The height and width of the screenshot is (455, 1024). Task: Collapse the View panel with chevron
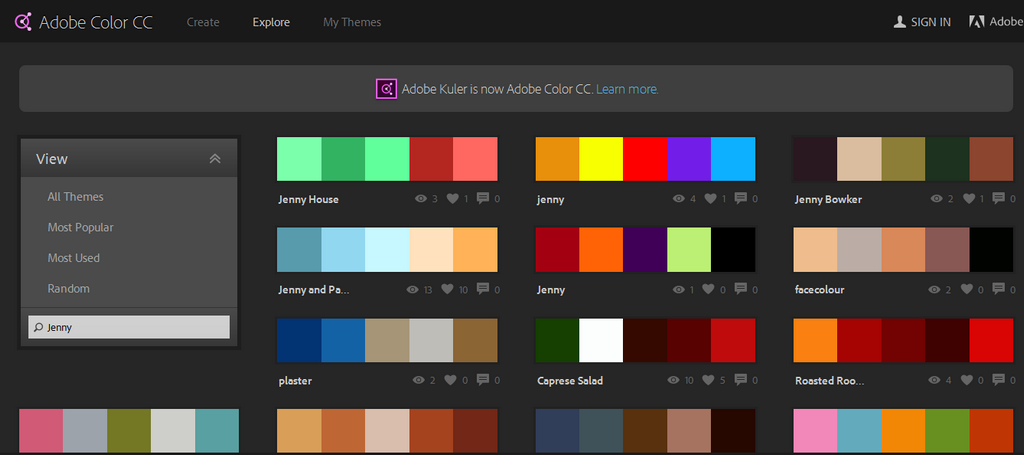[214, 159]
